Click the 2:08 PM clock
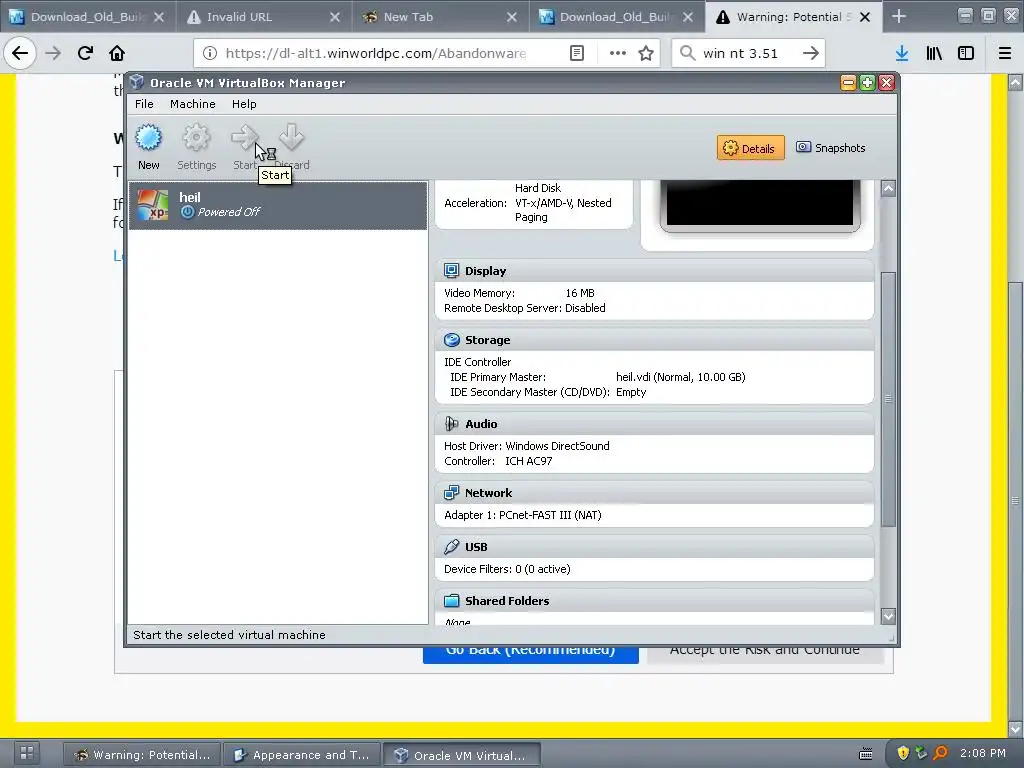 click(x=982, y=753)
